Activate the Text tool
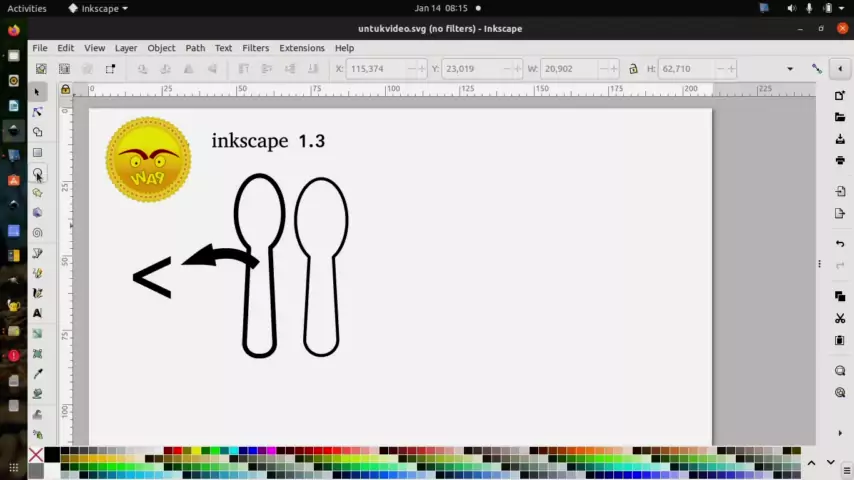Screen dimensions: 854x480 [x=37, y=313]
